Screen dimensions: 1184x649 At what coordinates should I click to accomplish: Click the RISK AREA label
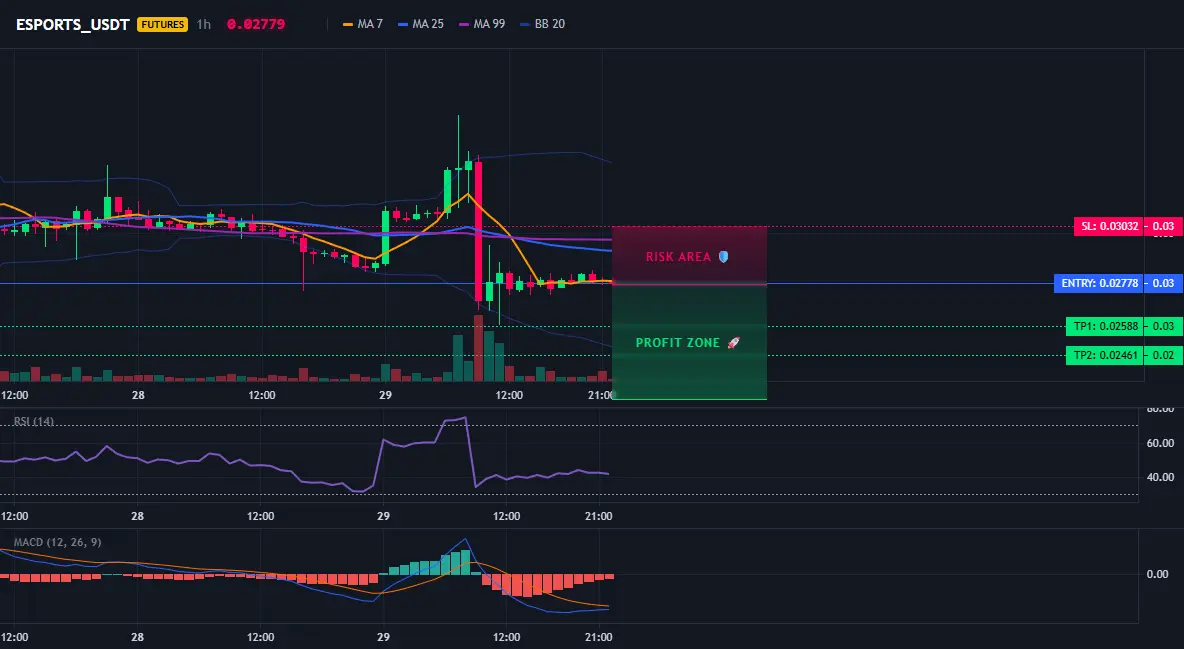(x=678, y=257)
